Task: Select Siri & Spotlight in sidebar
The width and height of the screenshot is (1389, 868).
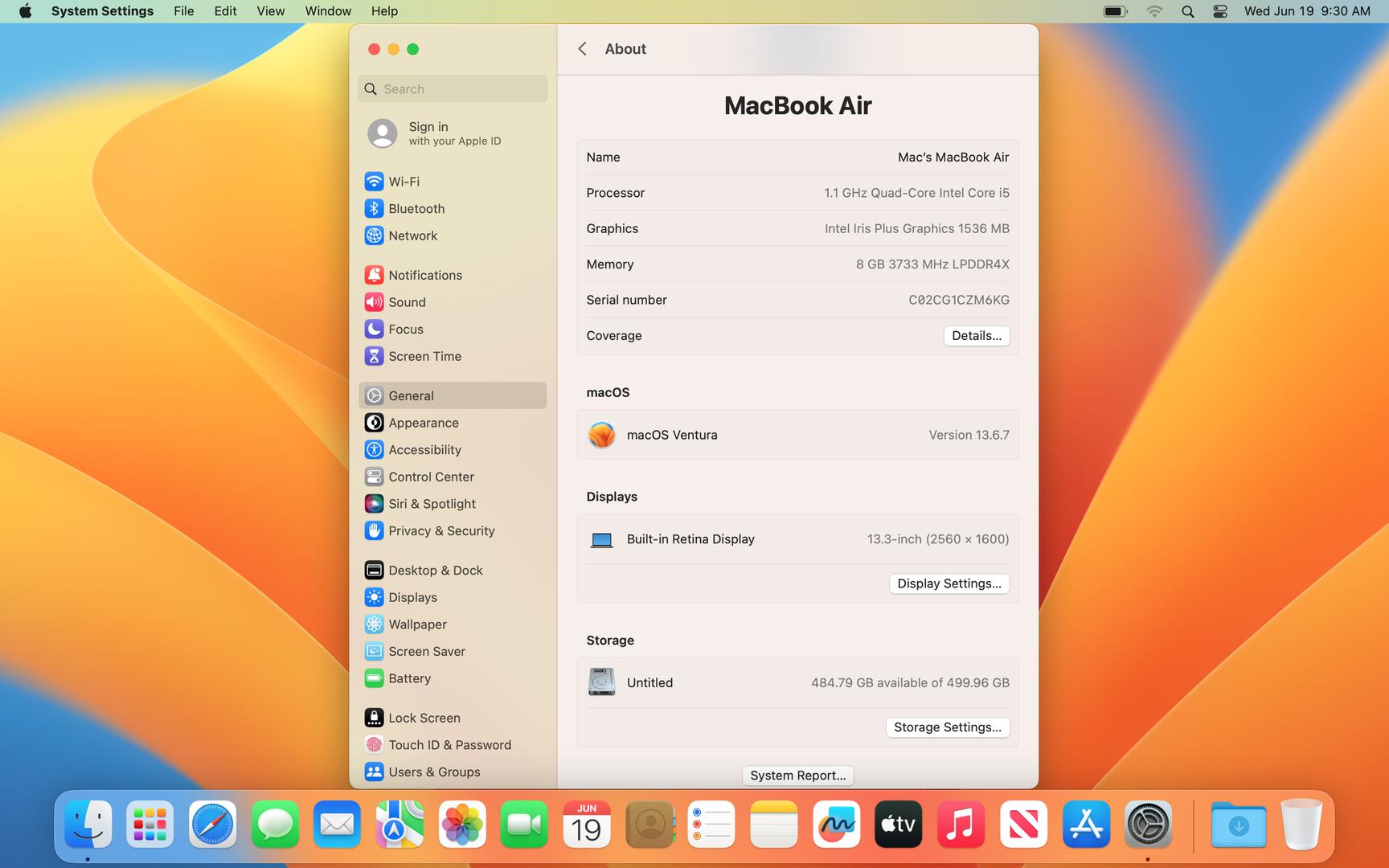Action: coord(432,504)
